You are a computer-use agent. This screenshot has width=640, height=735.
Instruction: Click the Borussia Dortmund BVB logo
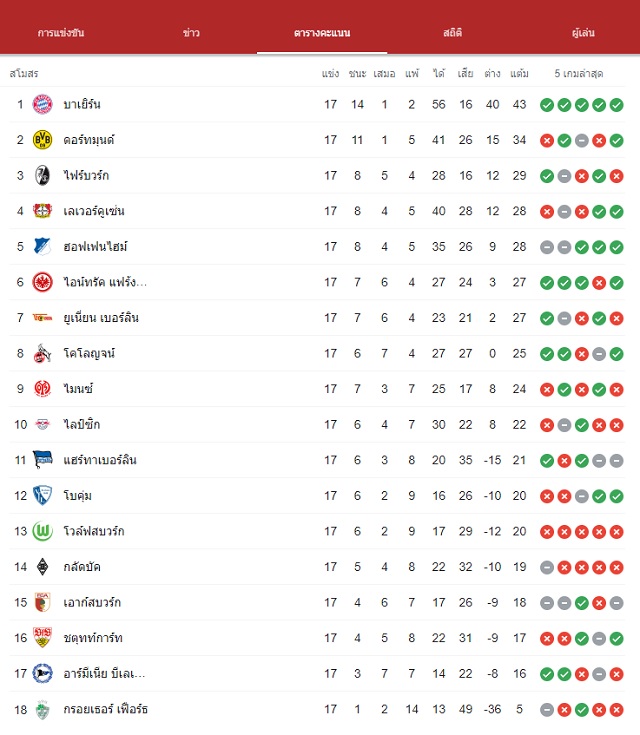pyautogui.click(x=42, y=140)
